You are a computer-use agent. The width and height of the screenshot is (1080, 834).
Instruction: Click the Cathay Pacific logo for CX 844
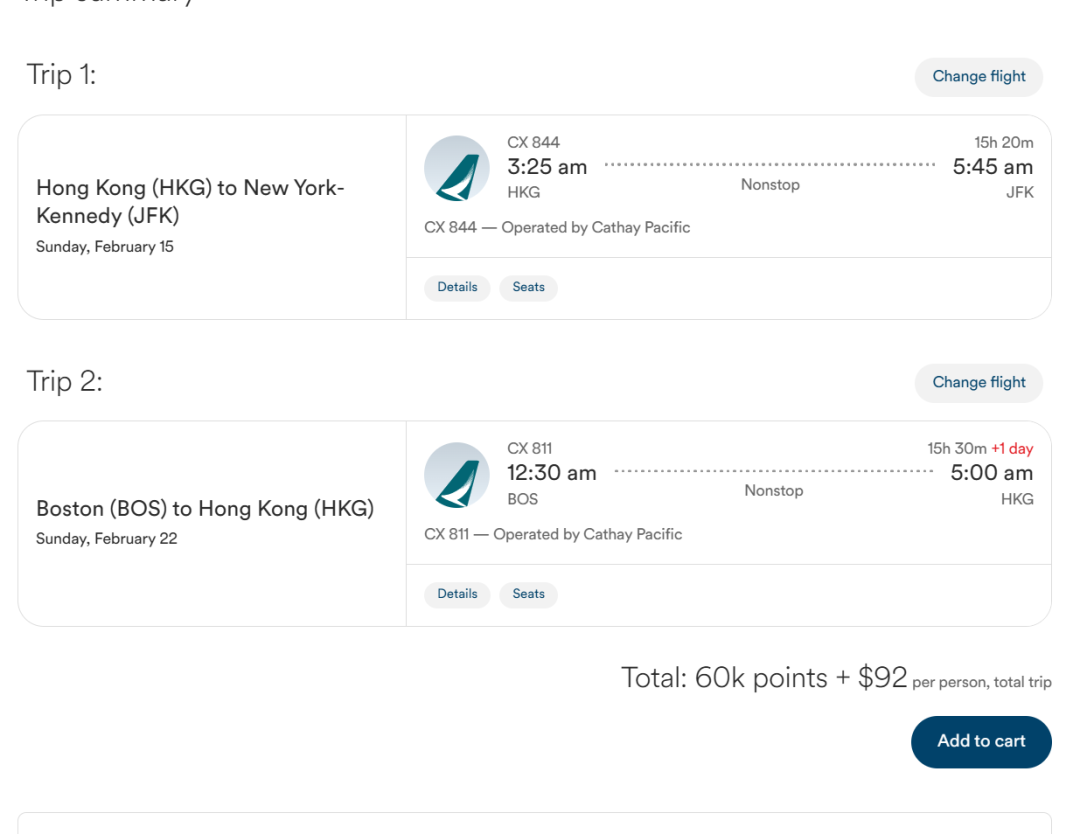(x=457, y=168)
